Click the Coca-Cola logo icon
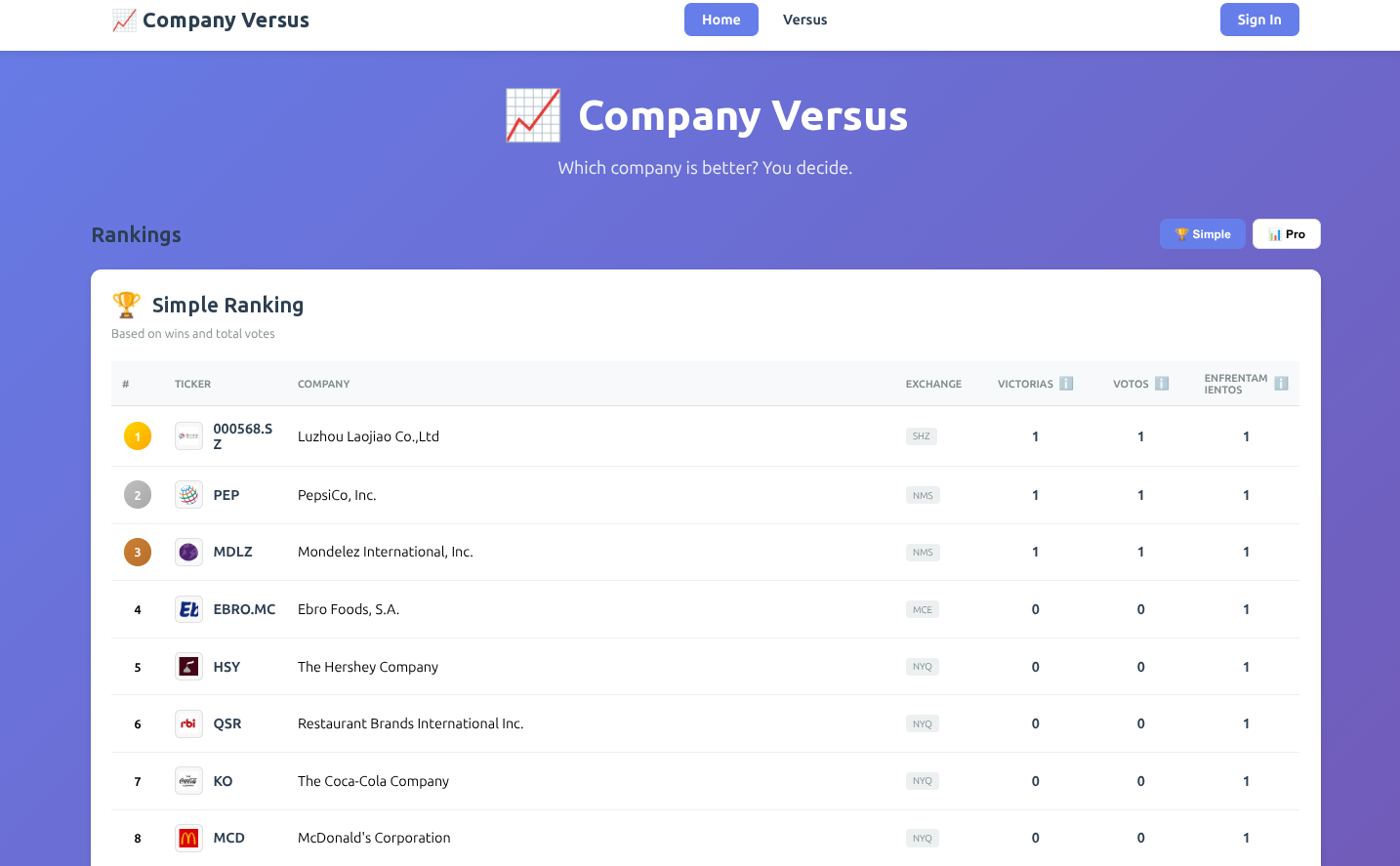Viewport: 1400px width, 866px height. (187, 780)
